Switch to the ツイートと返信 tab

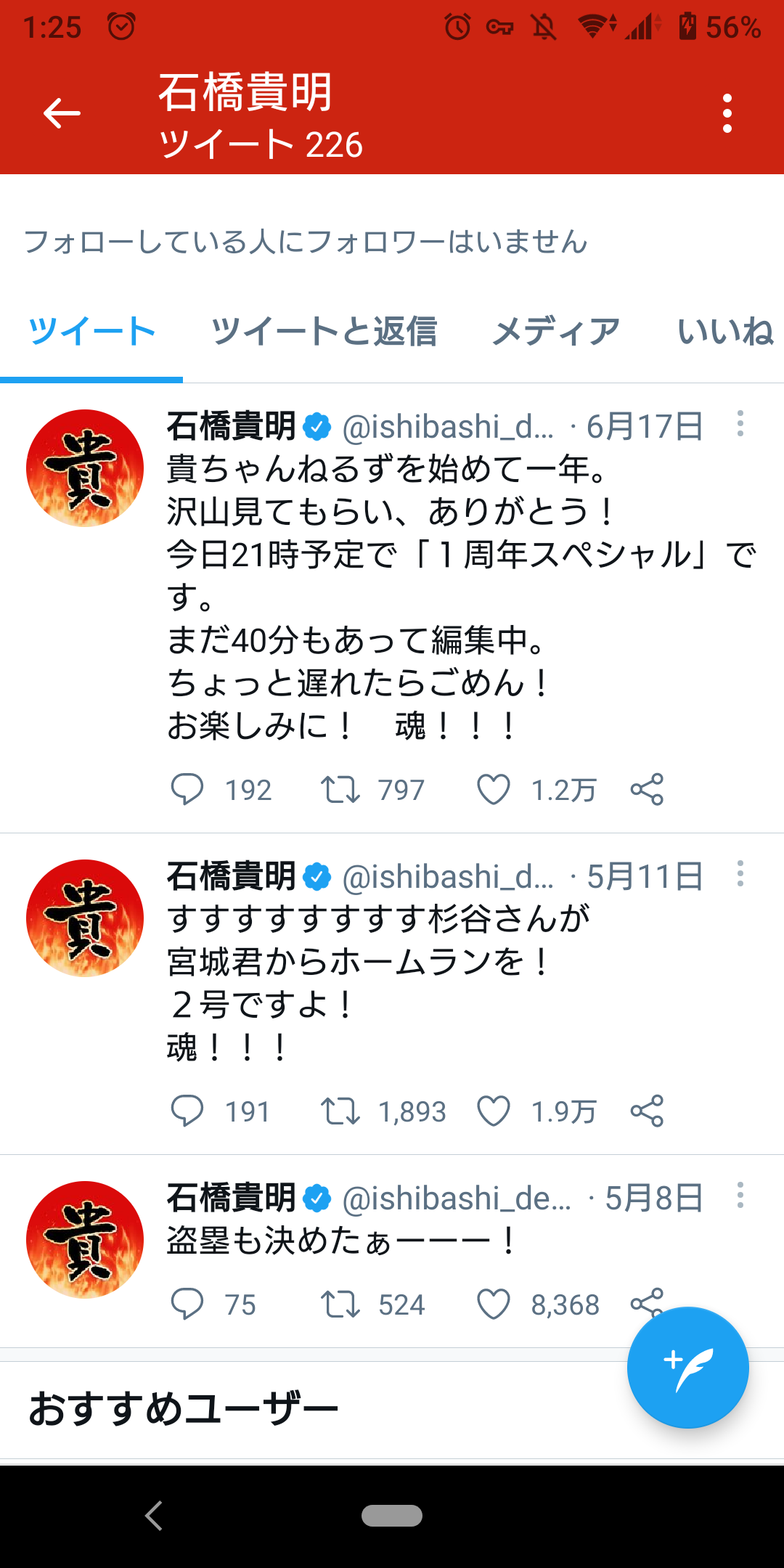pos(324,331)
